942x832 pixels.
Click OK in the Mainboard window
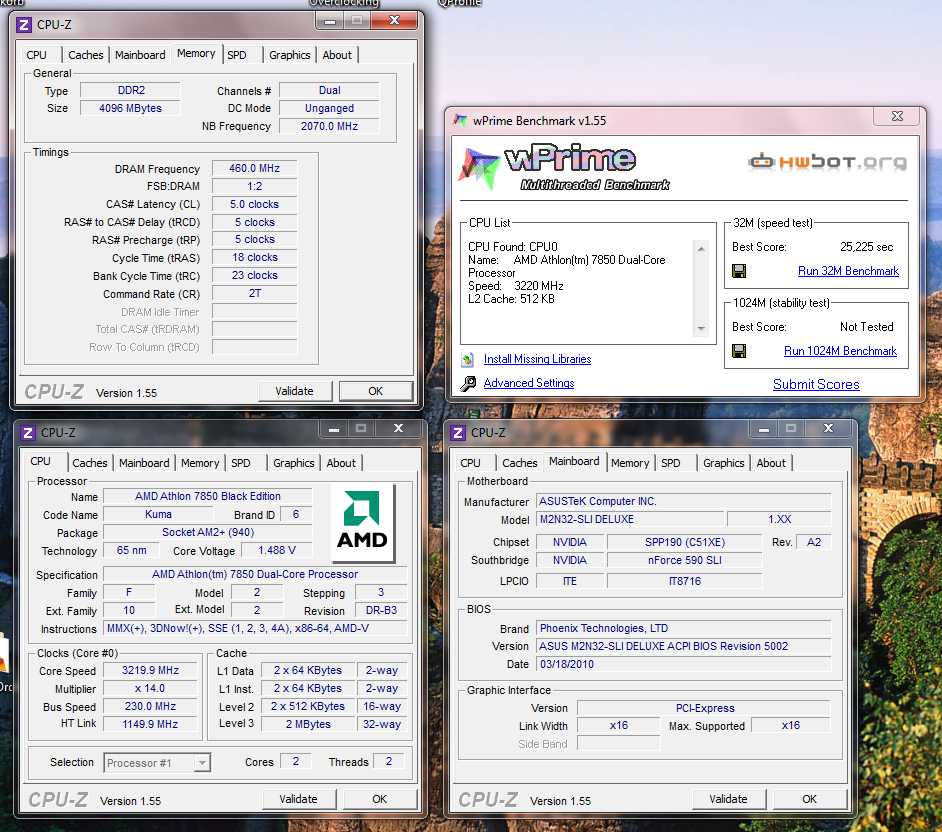pyautogui.click(x=810, y=799)
